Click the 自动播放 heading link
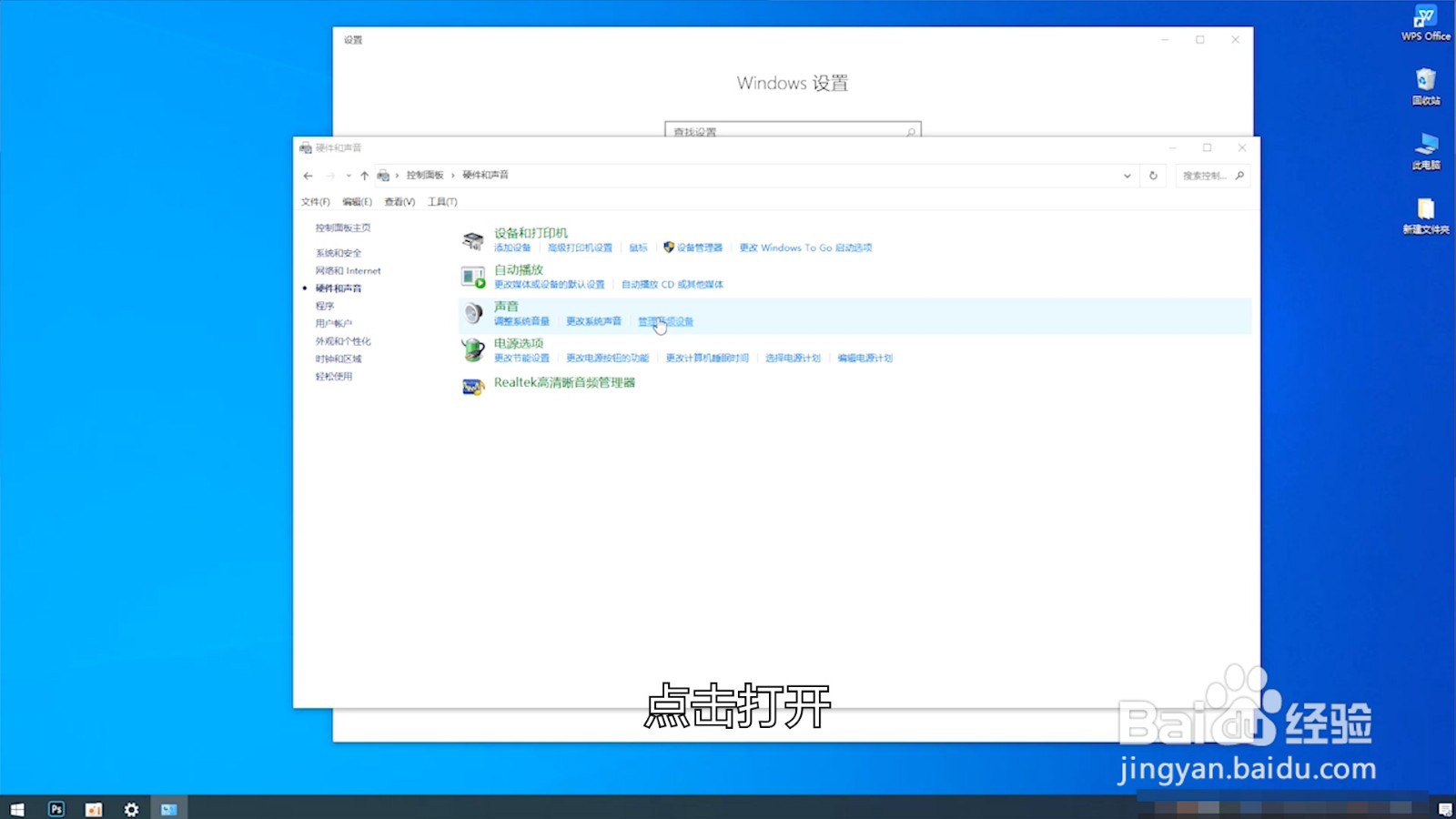Image resolution: width=1456 pixels, height=819 pixels. [519, 270]
